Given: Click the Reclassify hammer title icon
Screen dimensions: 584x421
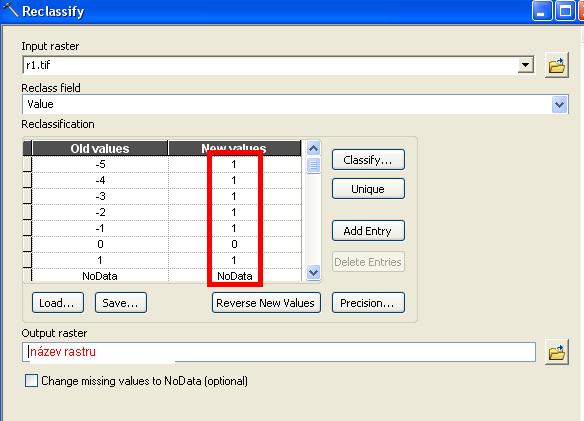Looking at the screenshot, I should (x=10, y=9).
